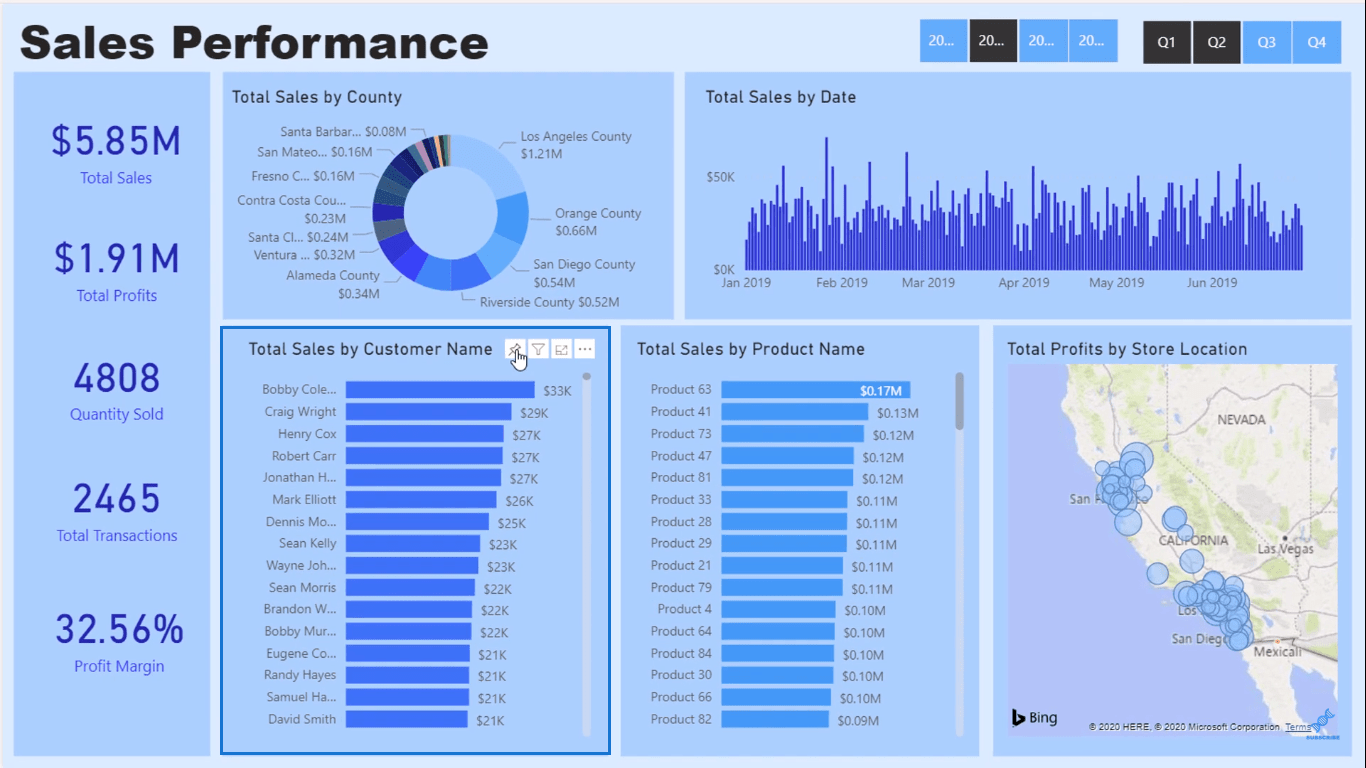Select the Q1 quarter slicer
Screen dimensions: 1366x768
[1167, 42]
